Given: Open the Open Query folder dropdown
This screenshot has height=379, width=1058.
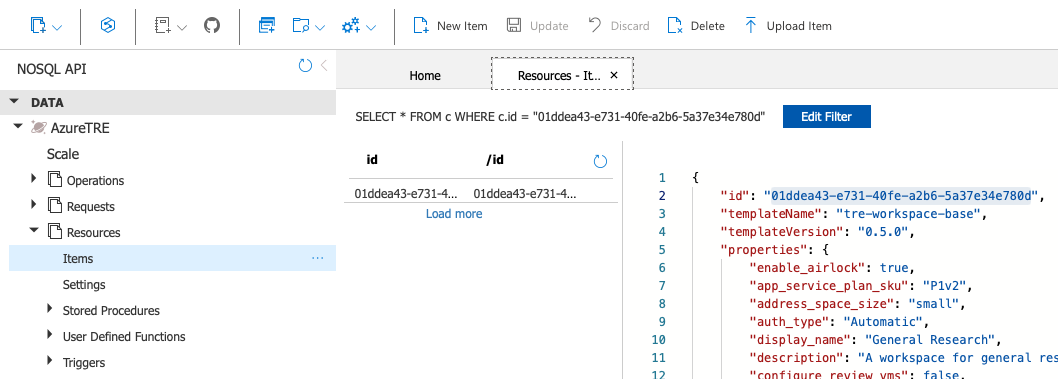Looking at the screenshot, I should pos(309,26).
